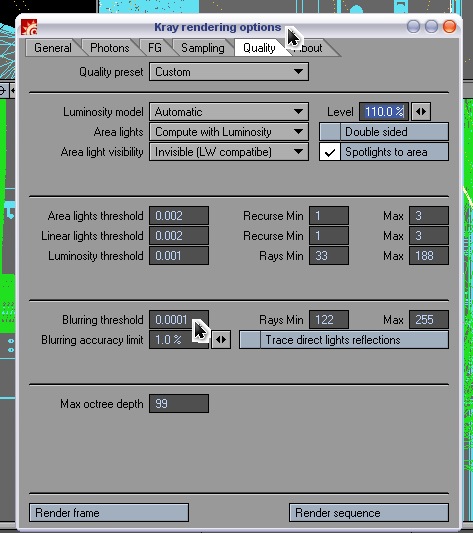Edit the Blurring threshold field
Viewport: 473px width, 533px height.
pyautogui.click(x=179, y=320)
